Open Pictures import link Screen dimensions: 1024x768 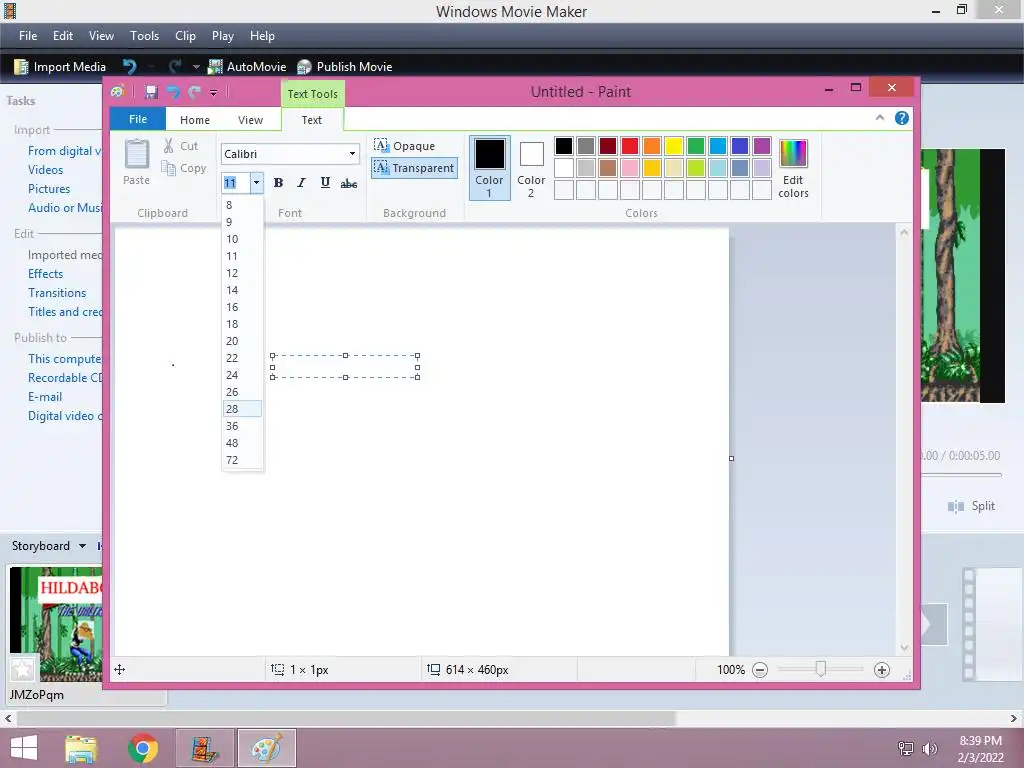click(49, 189)
